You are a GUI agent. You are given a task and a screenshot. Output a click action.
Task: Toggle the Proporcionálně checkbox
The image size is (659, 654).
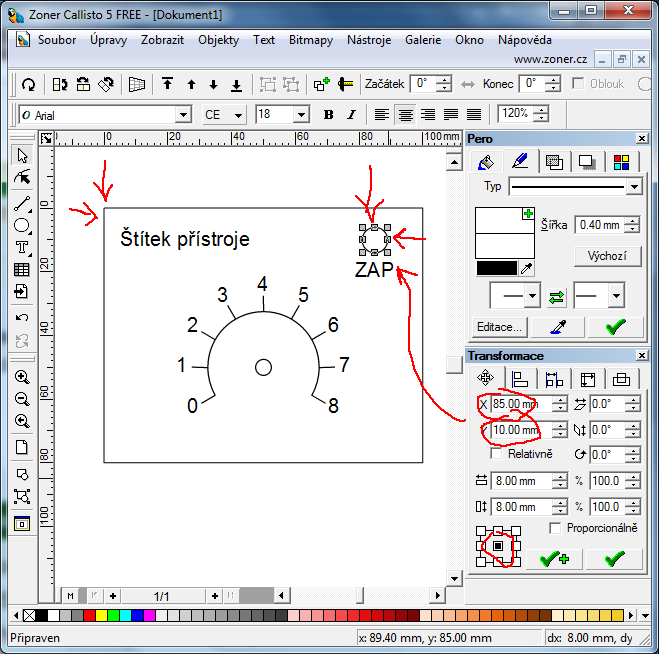555,528
